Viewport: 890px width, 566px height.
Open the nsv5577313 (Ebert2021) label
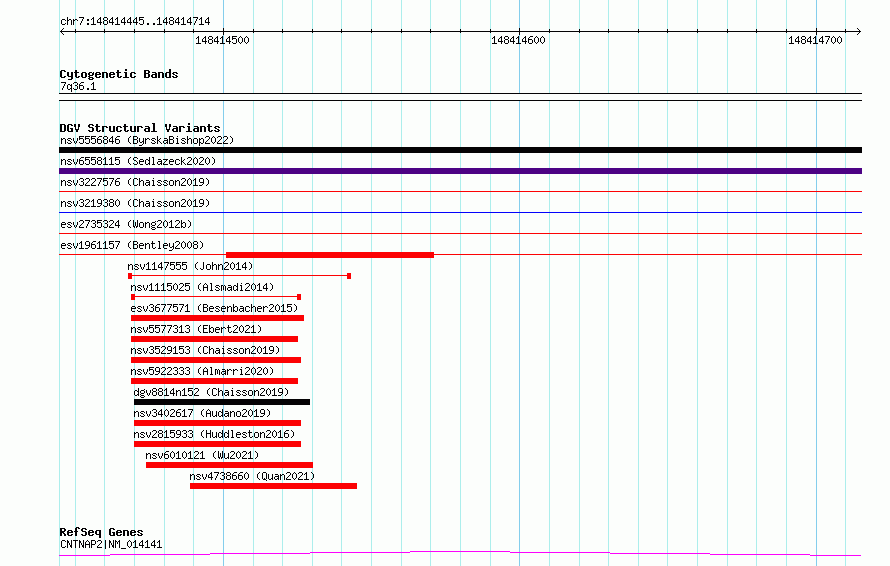point(196,329)
